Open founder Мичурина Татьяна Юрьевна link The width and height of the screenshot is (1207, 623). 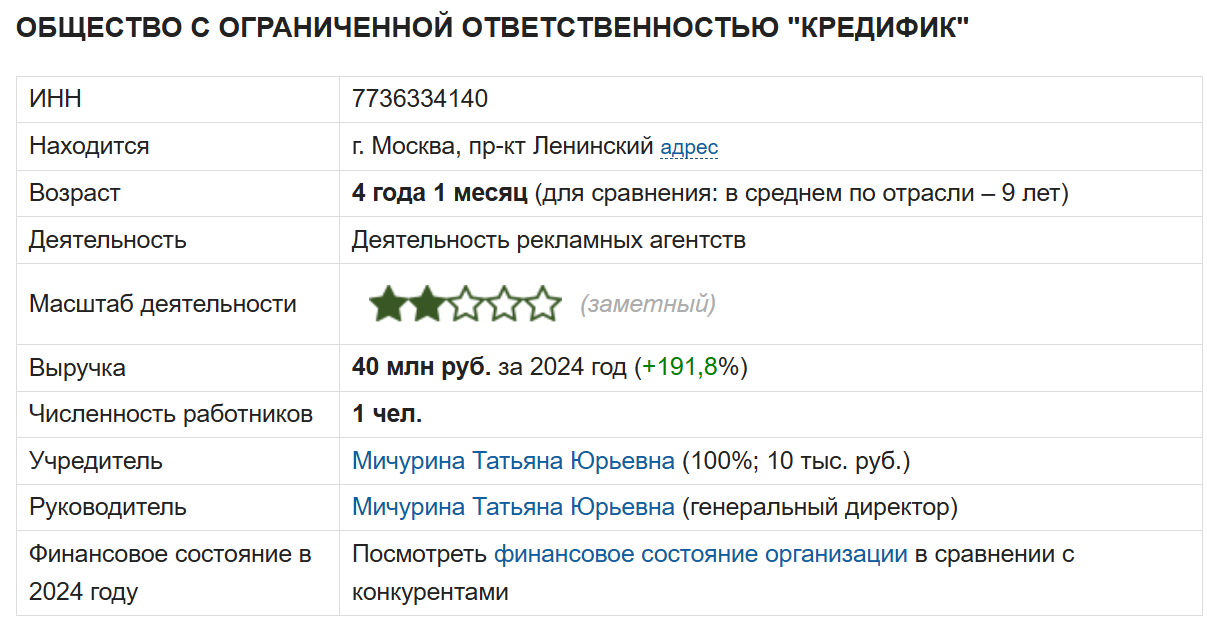tap(513, 461)
